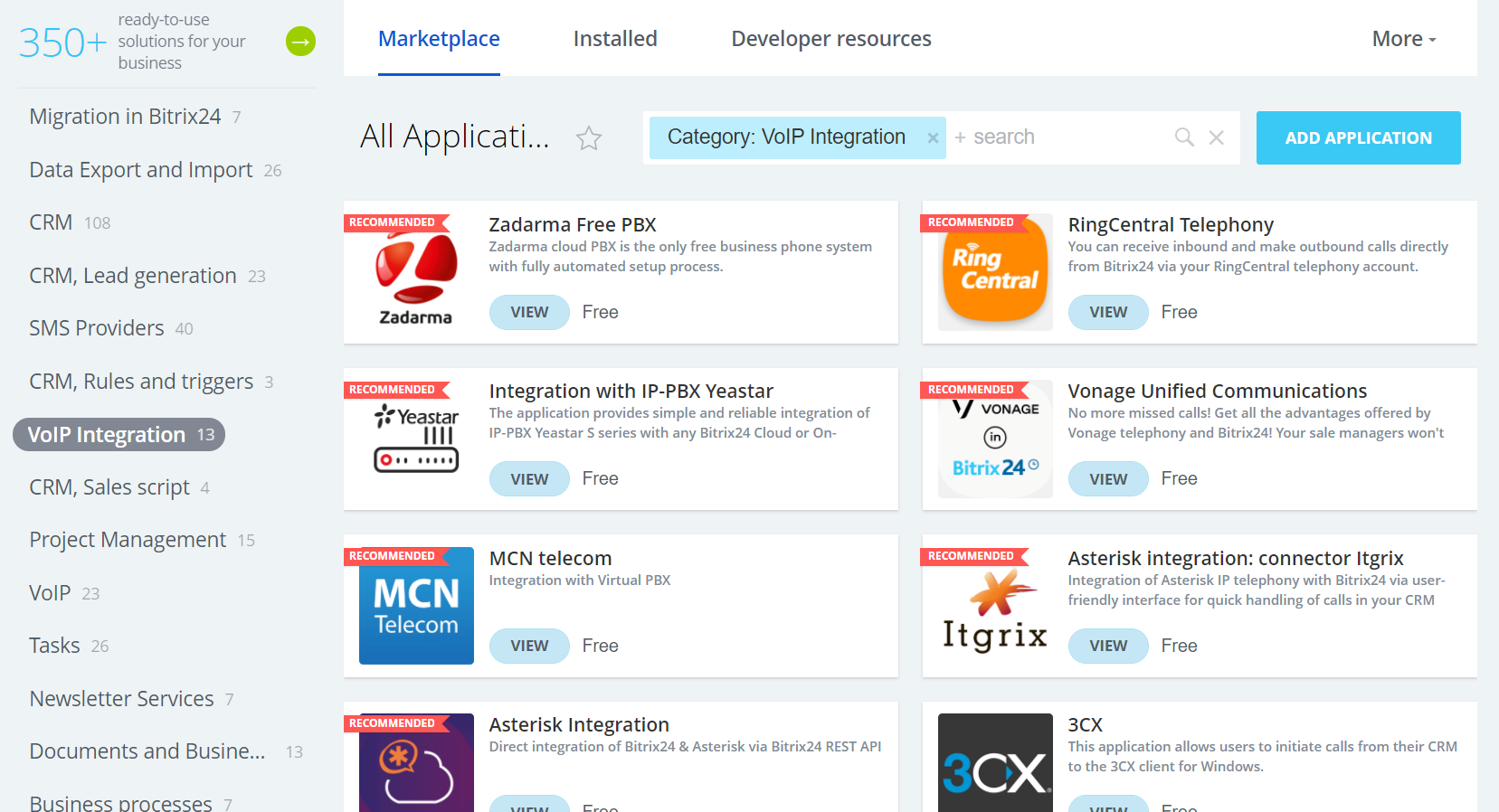Open the MCN telecom title link
This screenshot has width=1499, height=812.
tap(551, 558)
